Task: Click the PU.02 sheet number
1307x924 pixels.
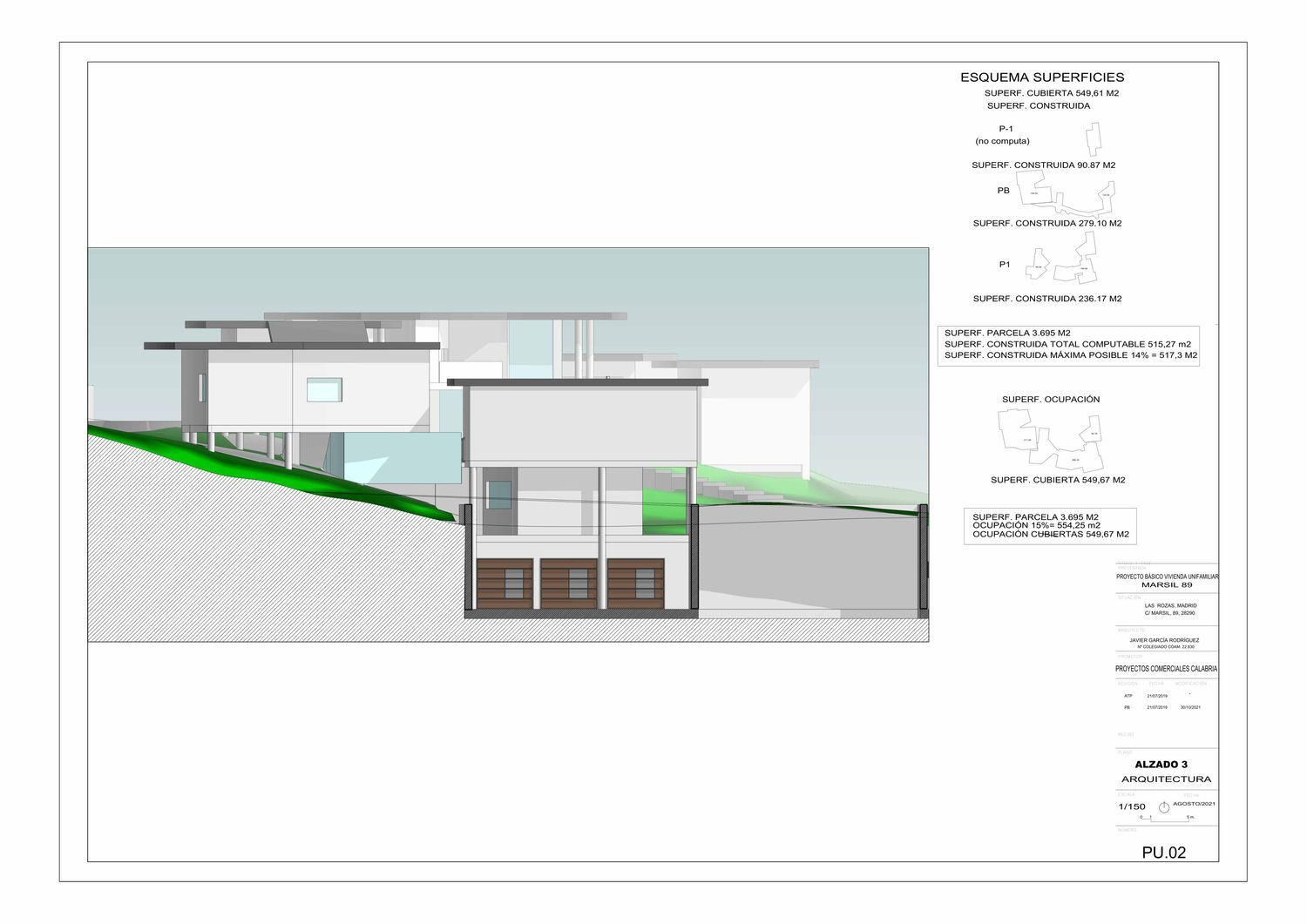Action: coord(1163,853)
